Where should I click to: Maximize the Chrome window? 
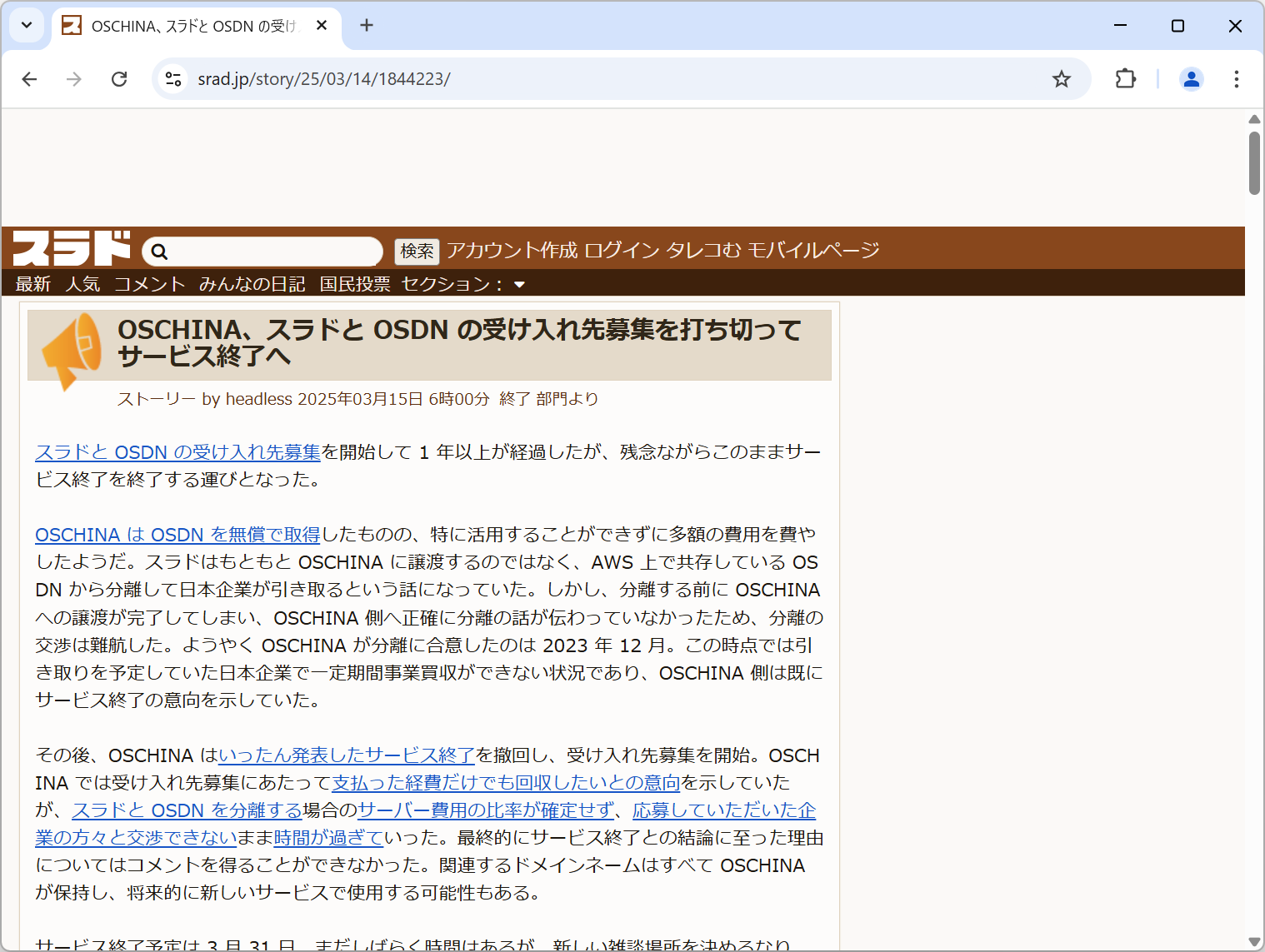(x=1177, y=26)
